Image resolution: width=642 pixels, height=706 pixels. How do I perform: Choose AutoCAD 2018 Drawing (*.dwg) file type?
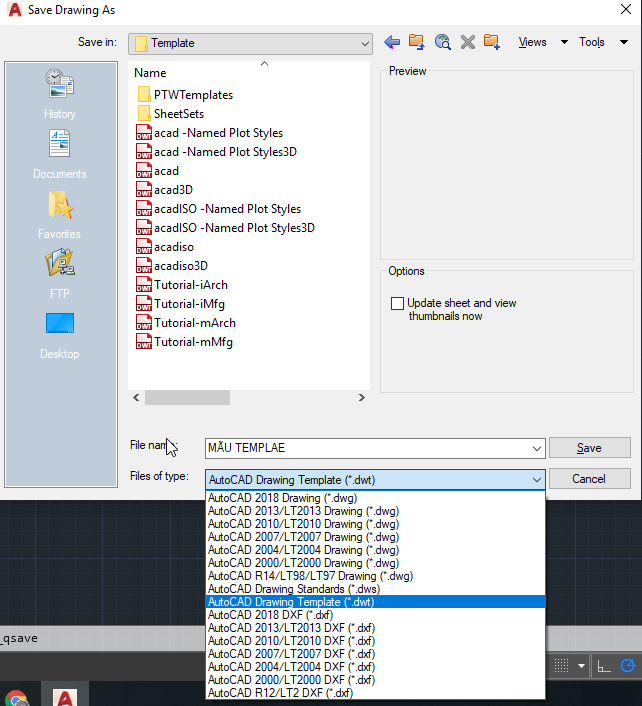(375, 498)
